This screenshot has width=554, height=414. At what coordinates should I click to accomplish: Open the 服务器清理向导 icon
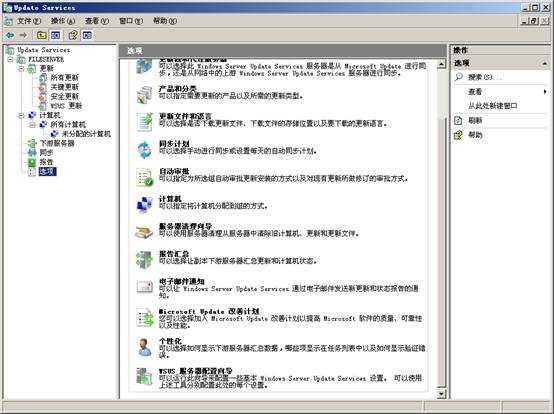[x=144, y=232]
